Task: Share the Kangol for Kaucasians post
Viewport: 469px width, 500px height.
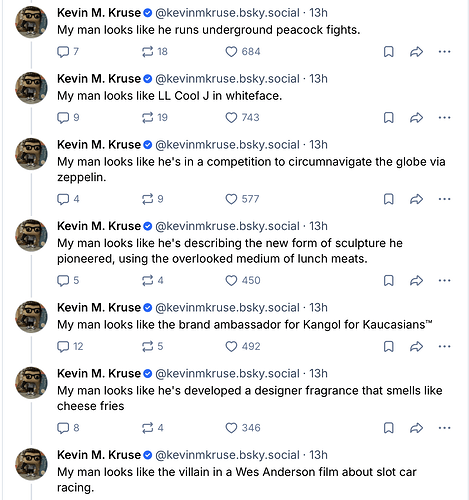Action: pyautogui.click(x=416, y=347)
